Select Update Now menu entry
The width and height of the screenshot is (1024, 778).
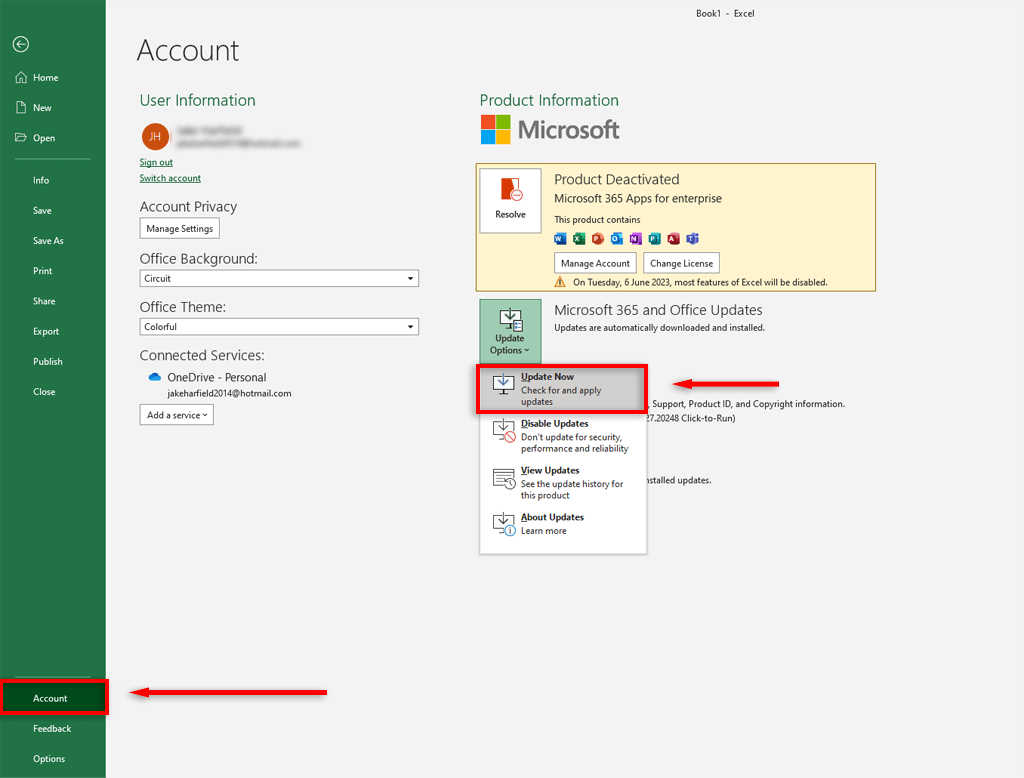pyautogui.click(x=562, y=389)
